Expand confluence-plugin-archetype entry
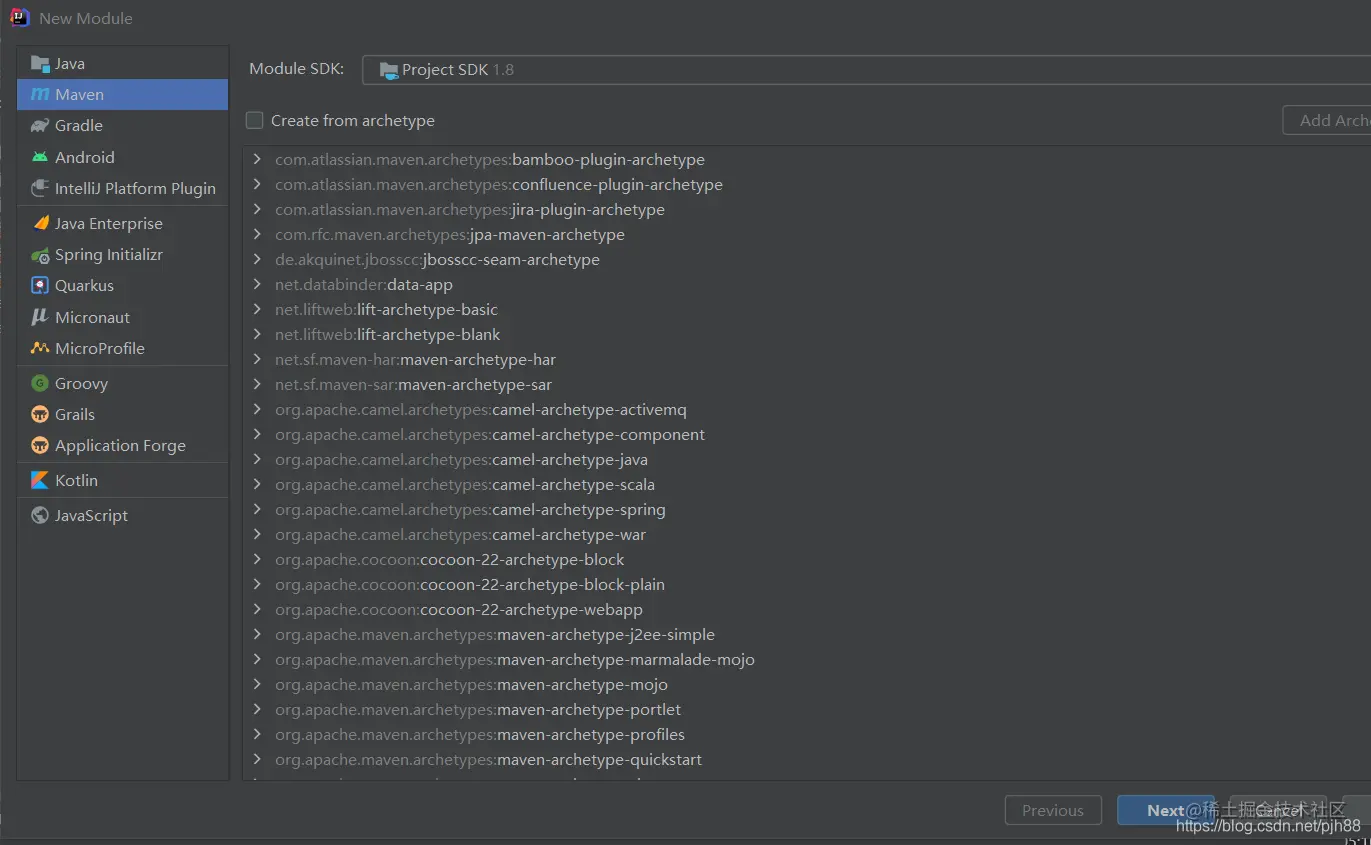 tap(257, 184)
